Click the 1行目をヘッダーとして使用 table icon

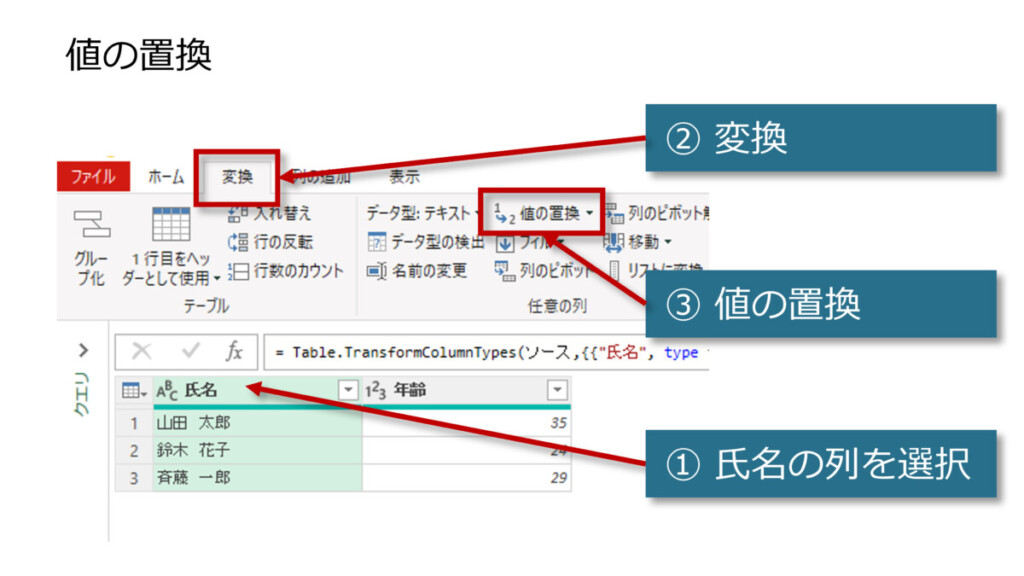tap(170, 224)
